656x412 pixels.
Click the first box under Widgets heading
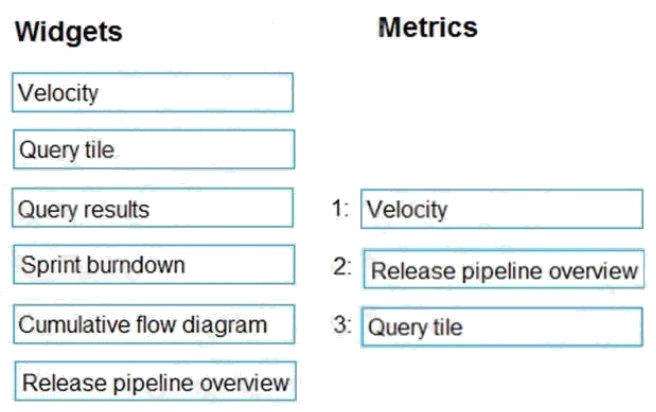153,93
